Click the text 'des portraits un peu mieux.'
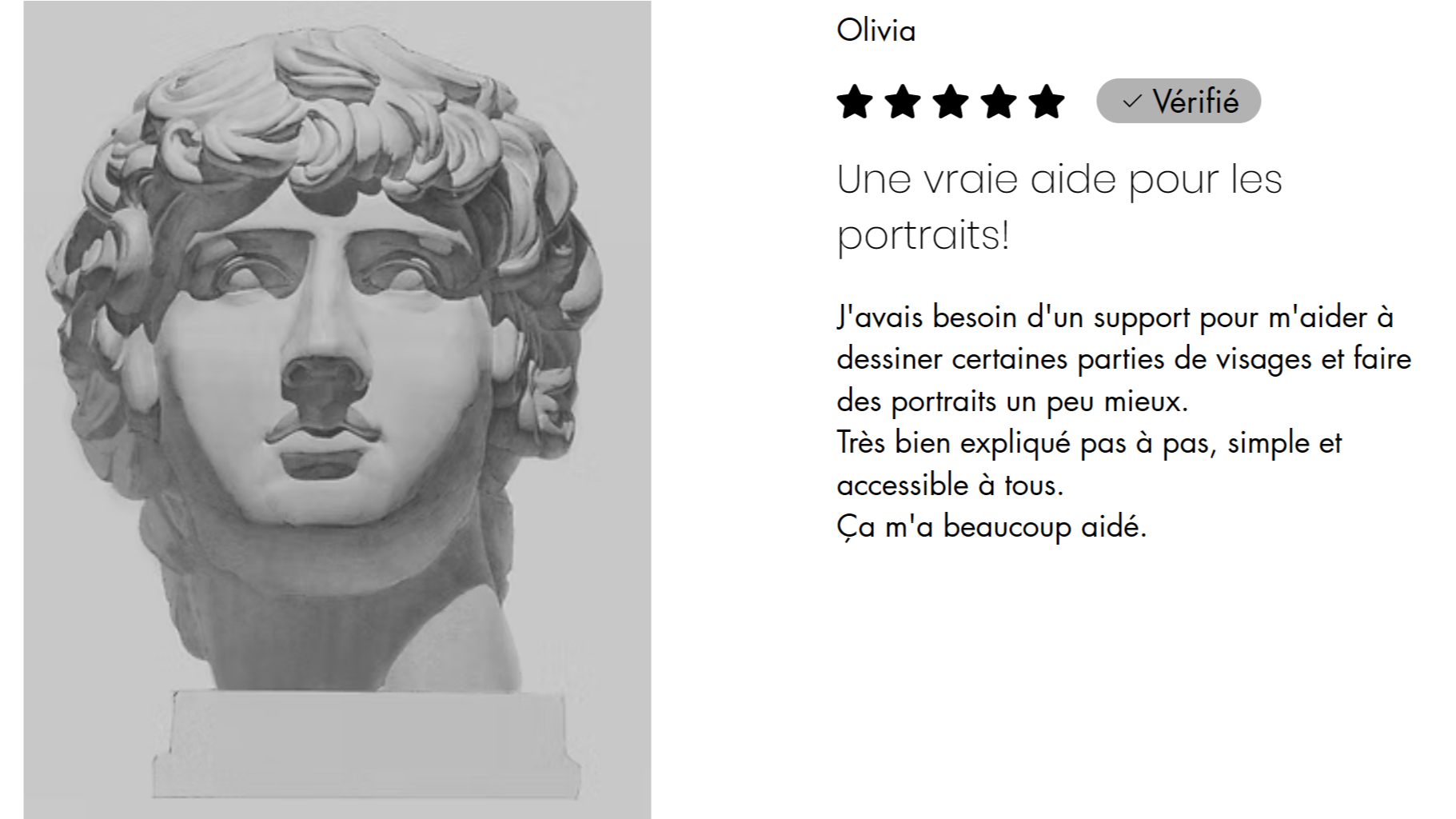The height and width of the screenshot is (819, 1456). (1012, 402)
